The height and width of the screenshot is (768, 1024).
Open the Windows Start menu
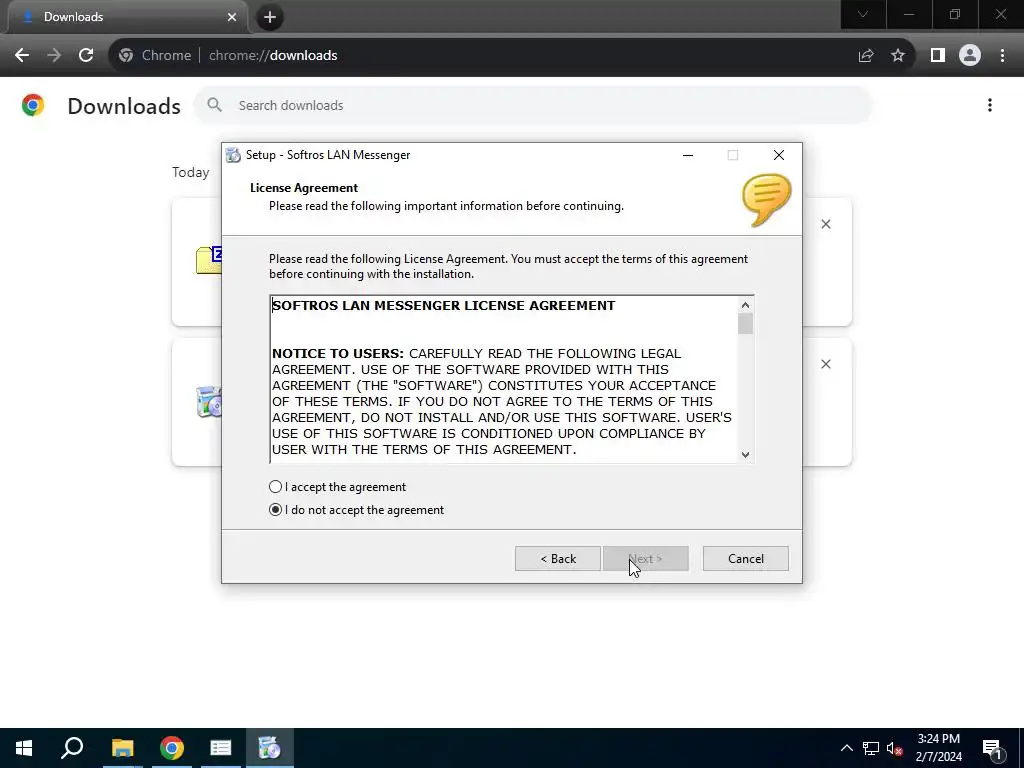click(x=24, y=748)
